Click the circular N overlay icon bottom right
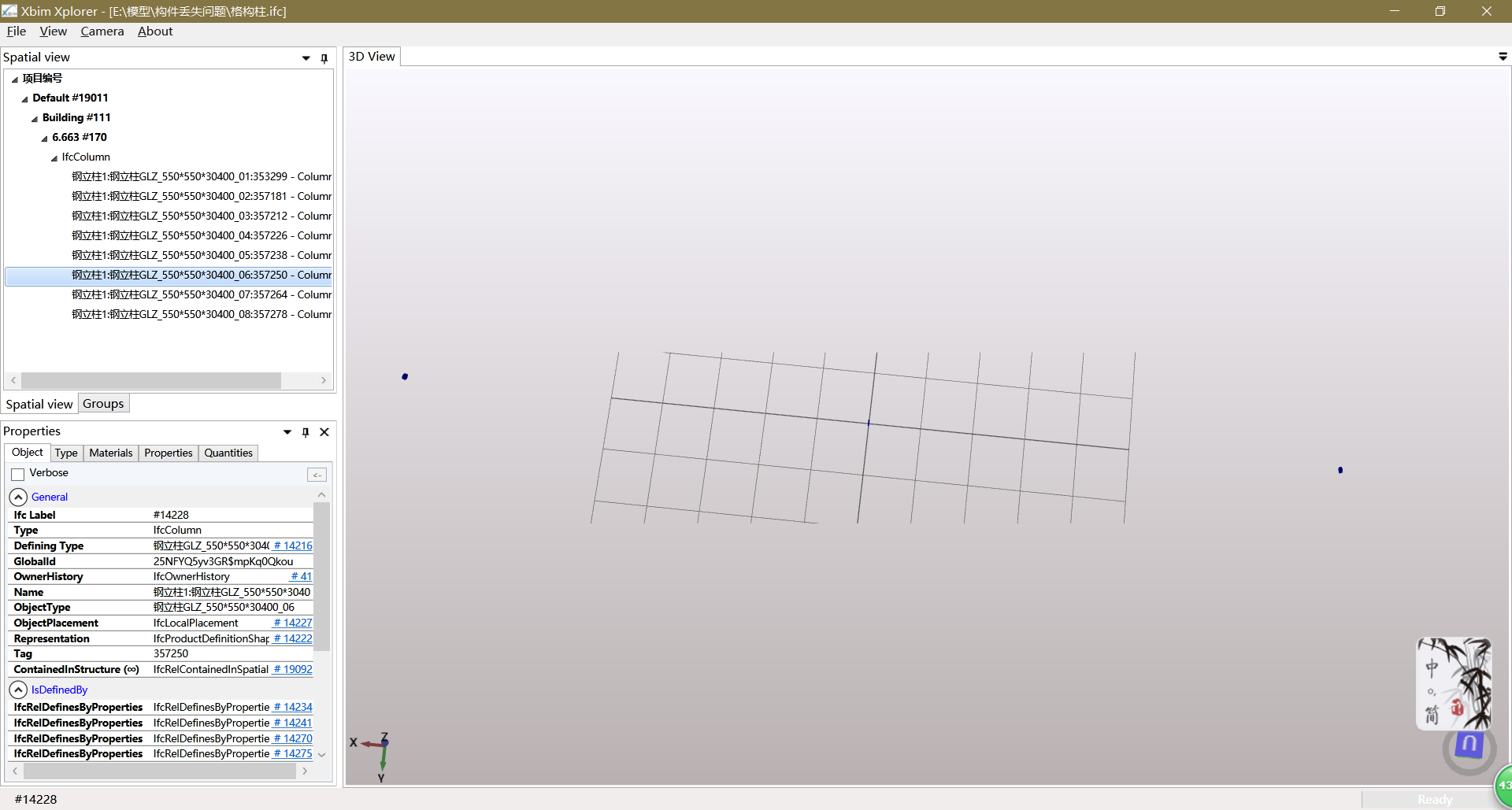 coord(1468,747)
